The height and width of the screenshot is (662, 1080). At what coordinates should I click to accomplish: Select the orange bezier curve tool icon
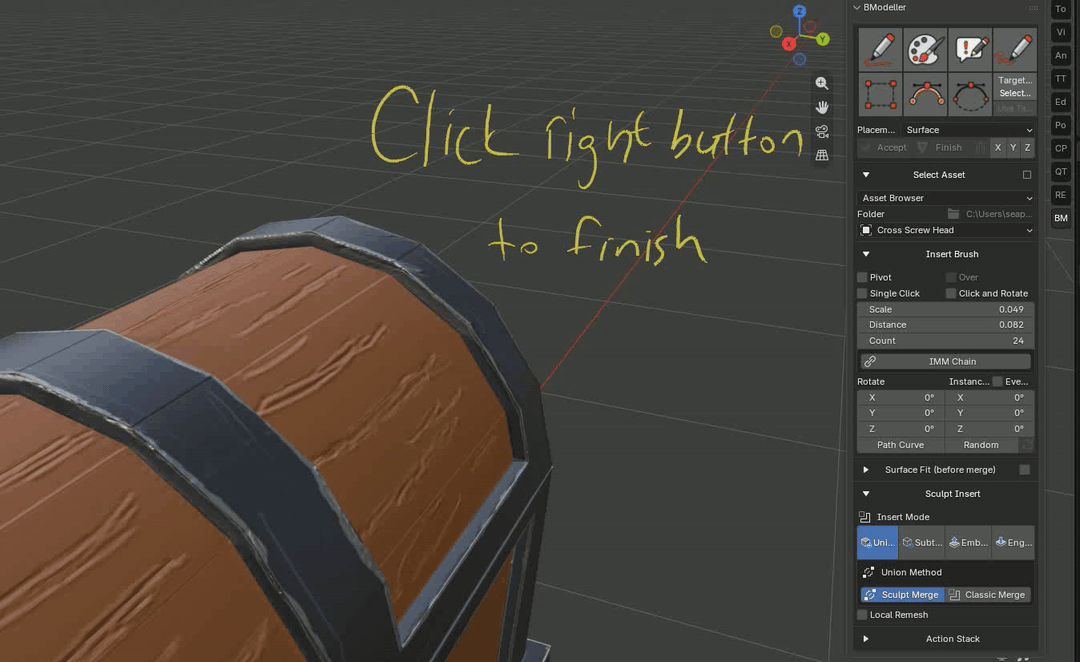[925, 94]
